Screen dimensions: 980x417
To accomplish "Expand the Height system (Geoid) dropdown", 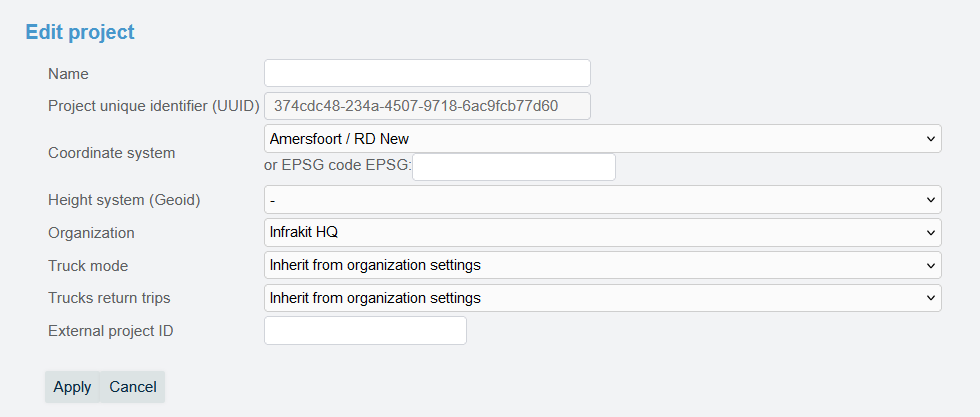I will coord(602,200).
